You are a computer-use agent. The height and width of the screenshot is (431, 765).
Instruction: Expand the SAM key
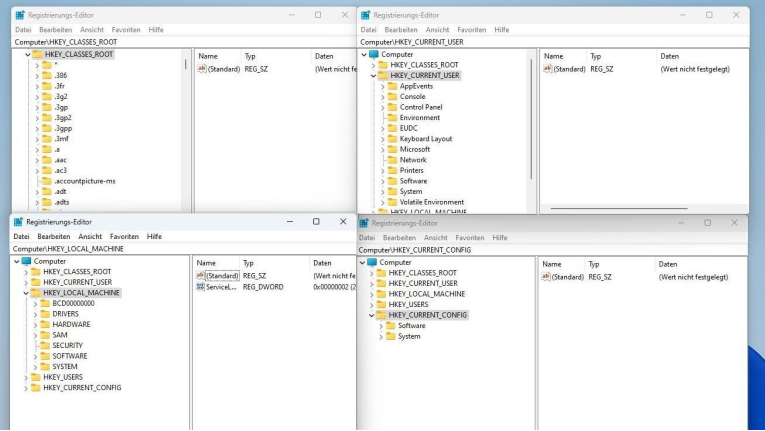pos(35,335)
